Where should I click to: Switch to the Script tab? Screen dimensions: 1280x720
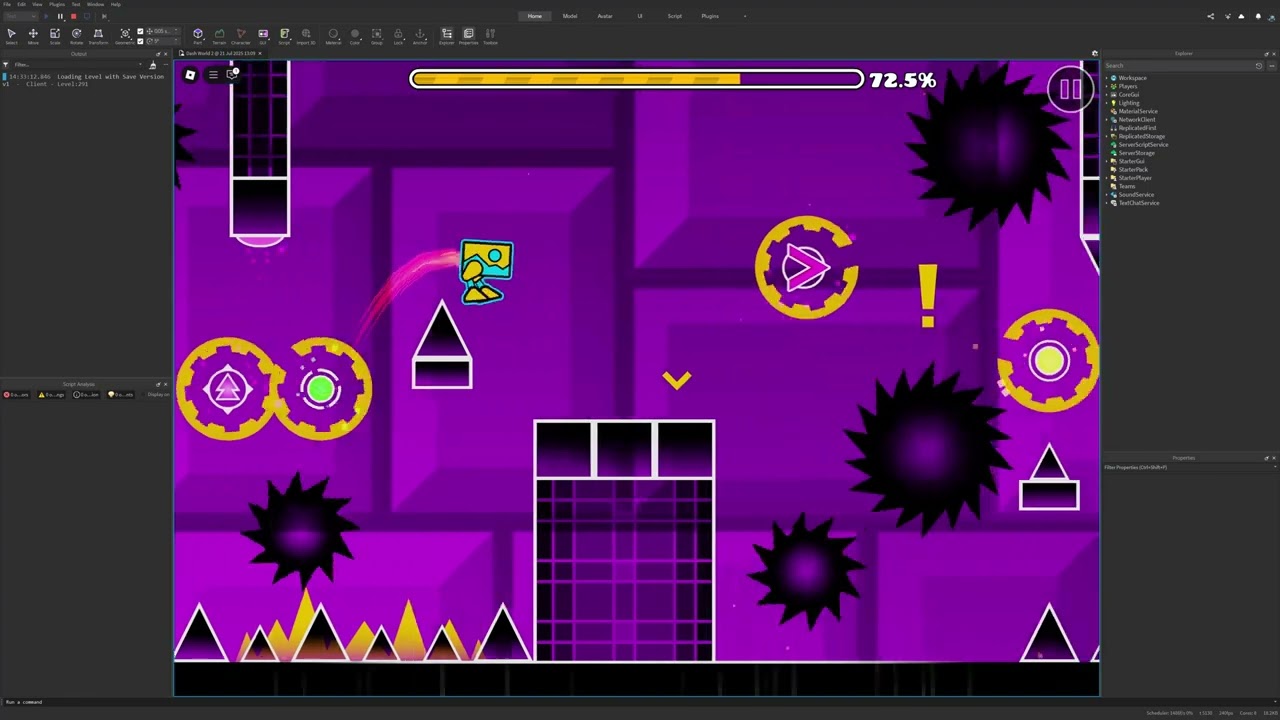tap(675, 16)
